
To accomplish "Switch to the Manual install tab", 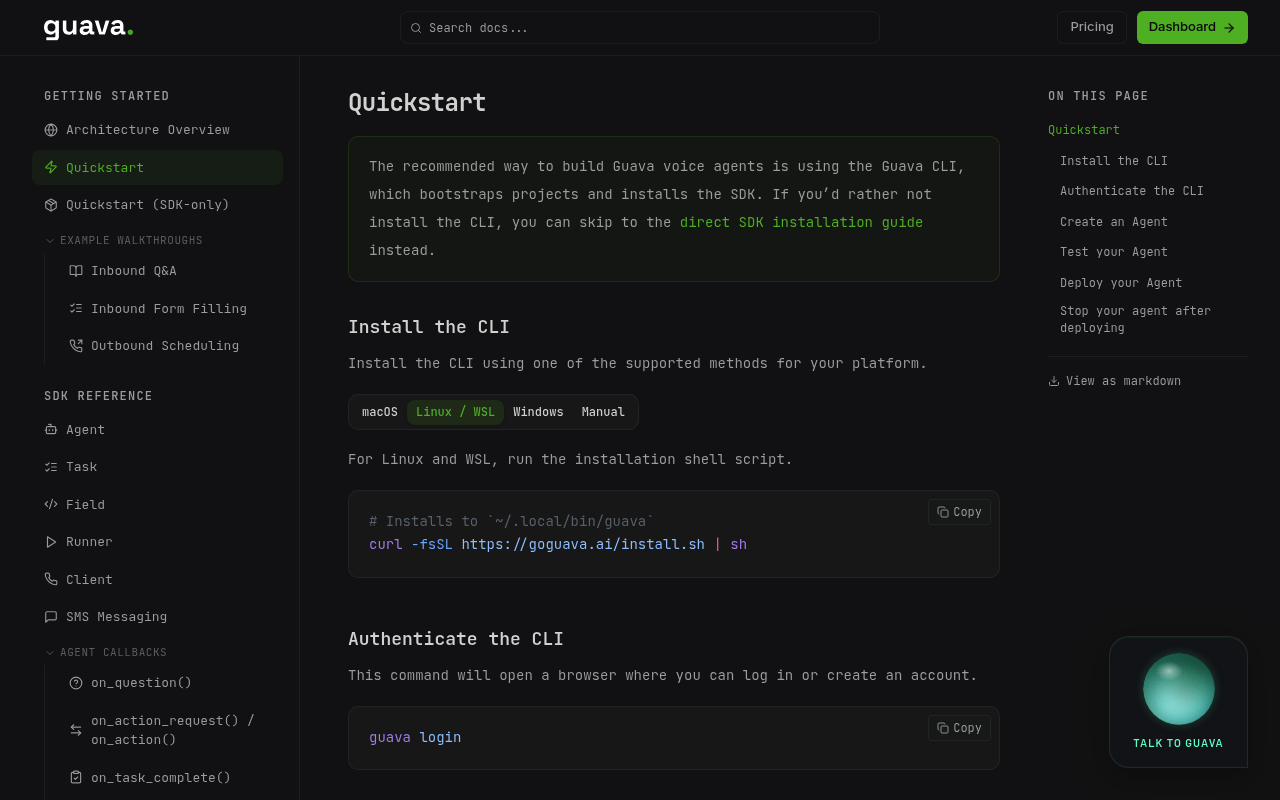I will (x=603, y=412).
